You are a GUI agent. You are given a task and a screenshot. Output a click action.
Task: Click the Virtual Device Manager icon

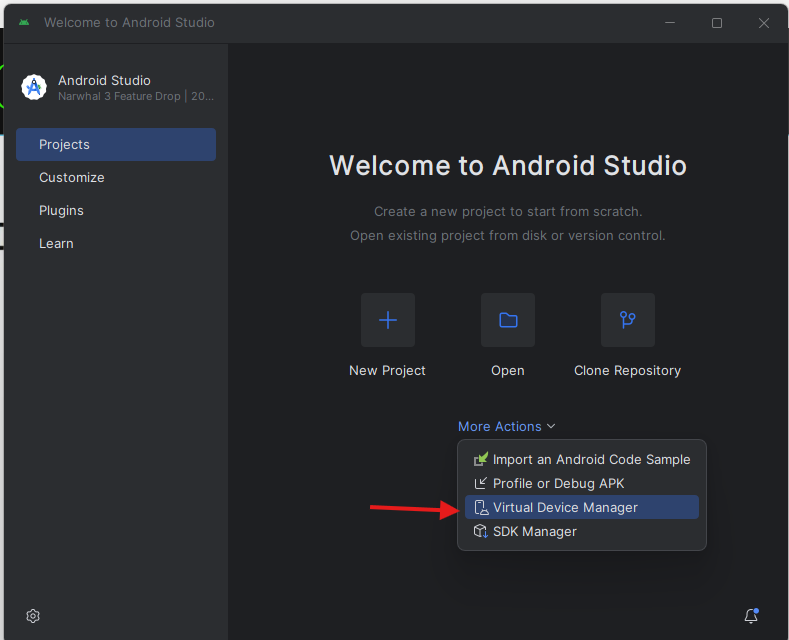pyautogui.click(x=480, y=508)
